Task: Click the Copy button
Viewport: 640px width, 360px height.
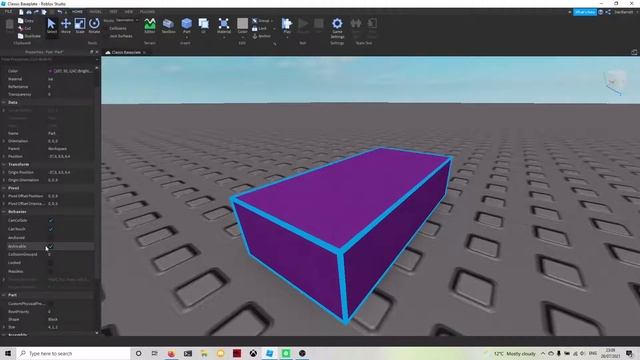Action: [x=26, y=20]
